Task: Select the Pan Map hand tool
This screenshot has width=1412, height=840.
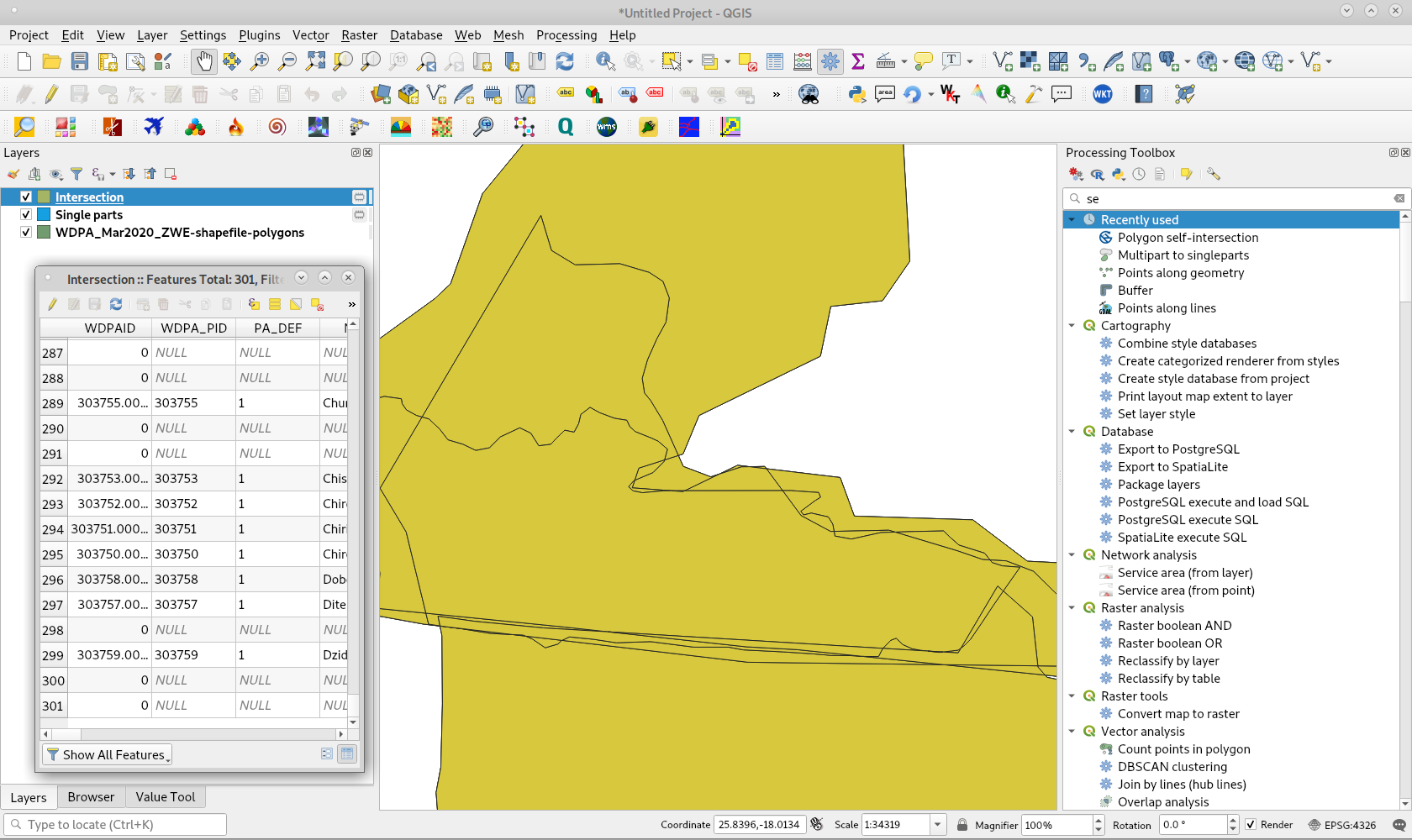Action: coord(204,61)
